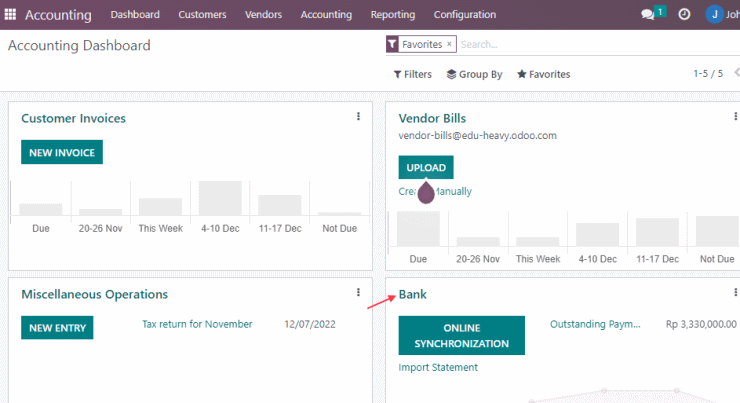Viewport: 740px width, 403px height.
Task: Click vendor-bills@edu-heavy.odoo.com email text
Action: point(478,135)
